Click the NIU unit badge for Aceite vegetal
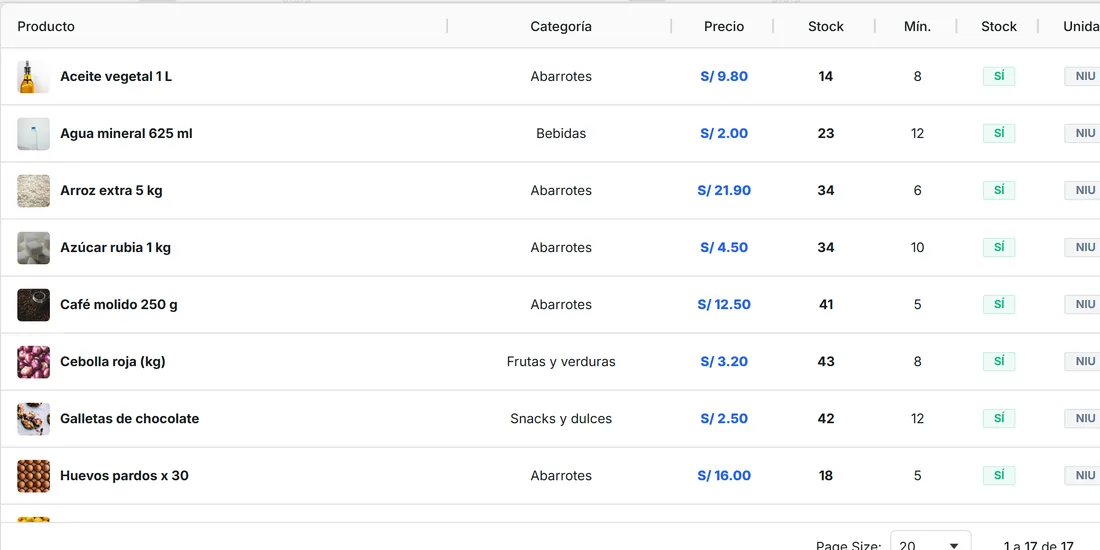1100x550 pixels. (x=1082, y=76)
